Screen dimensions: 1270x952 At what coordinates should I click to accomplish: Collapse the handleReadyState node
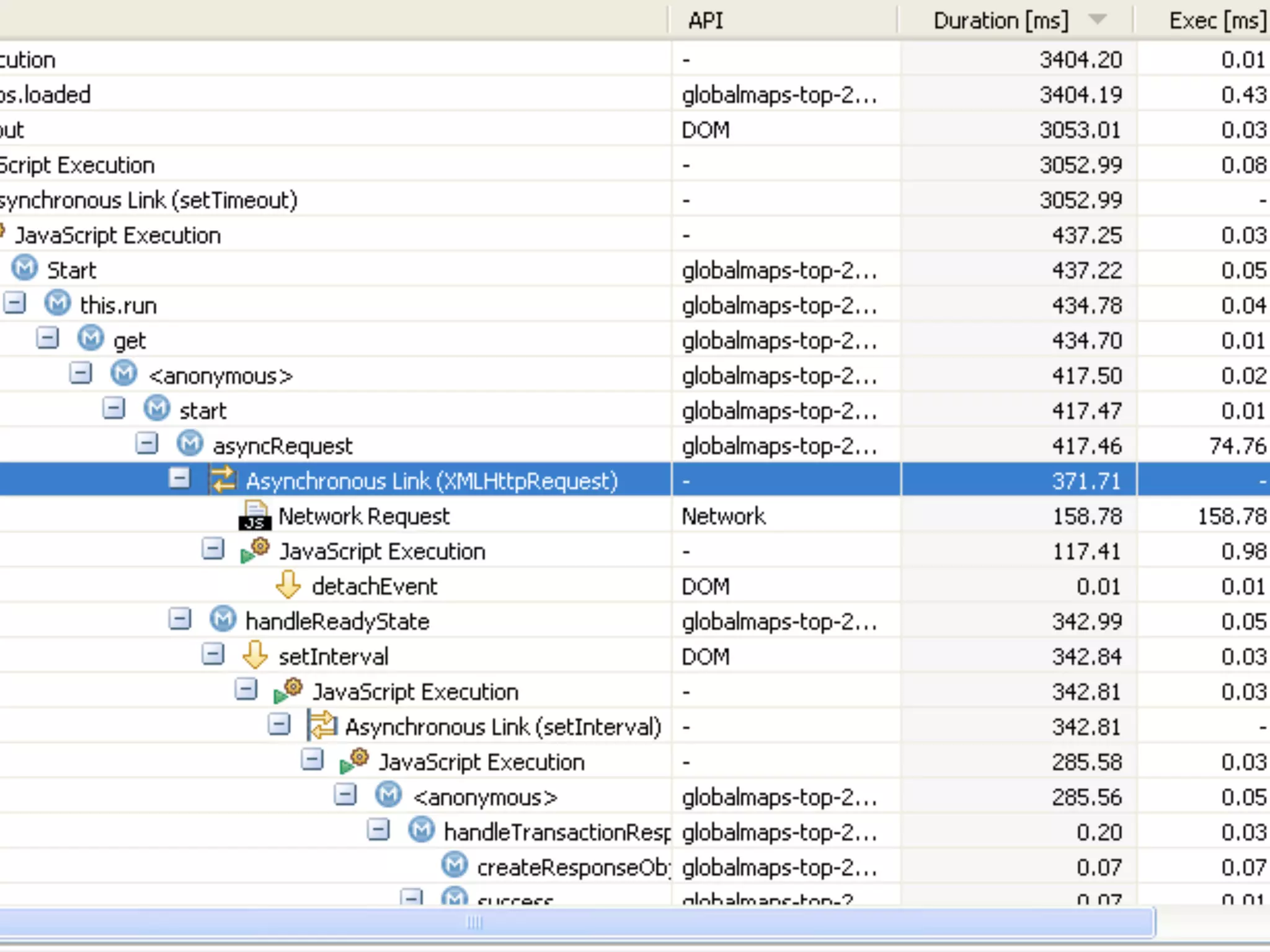tap(180, 619)
